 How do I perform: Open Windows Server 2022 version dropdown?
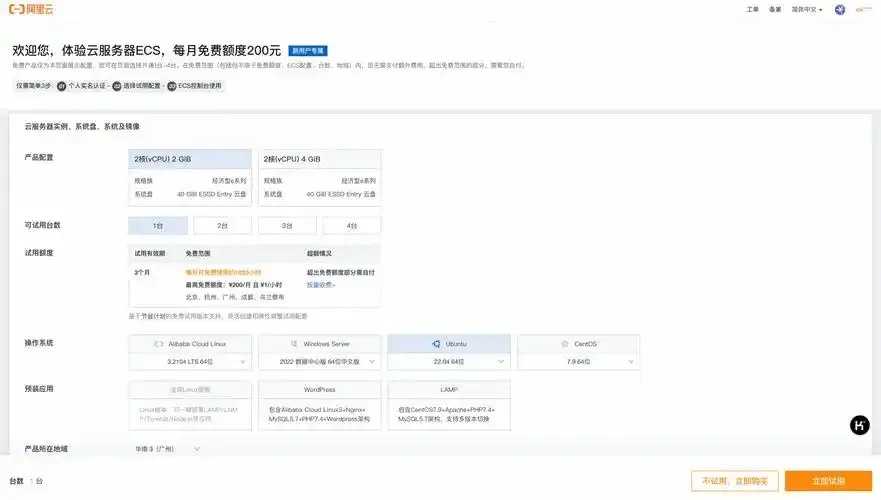(x=320, y=362)
